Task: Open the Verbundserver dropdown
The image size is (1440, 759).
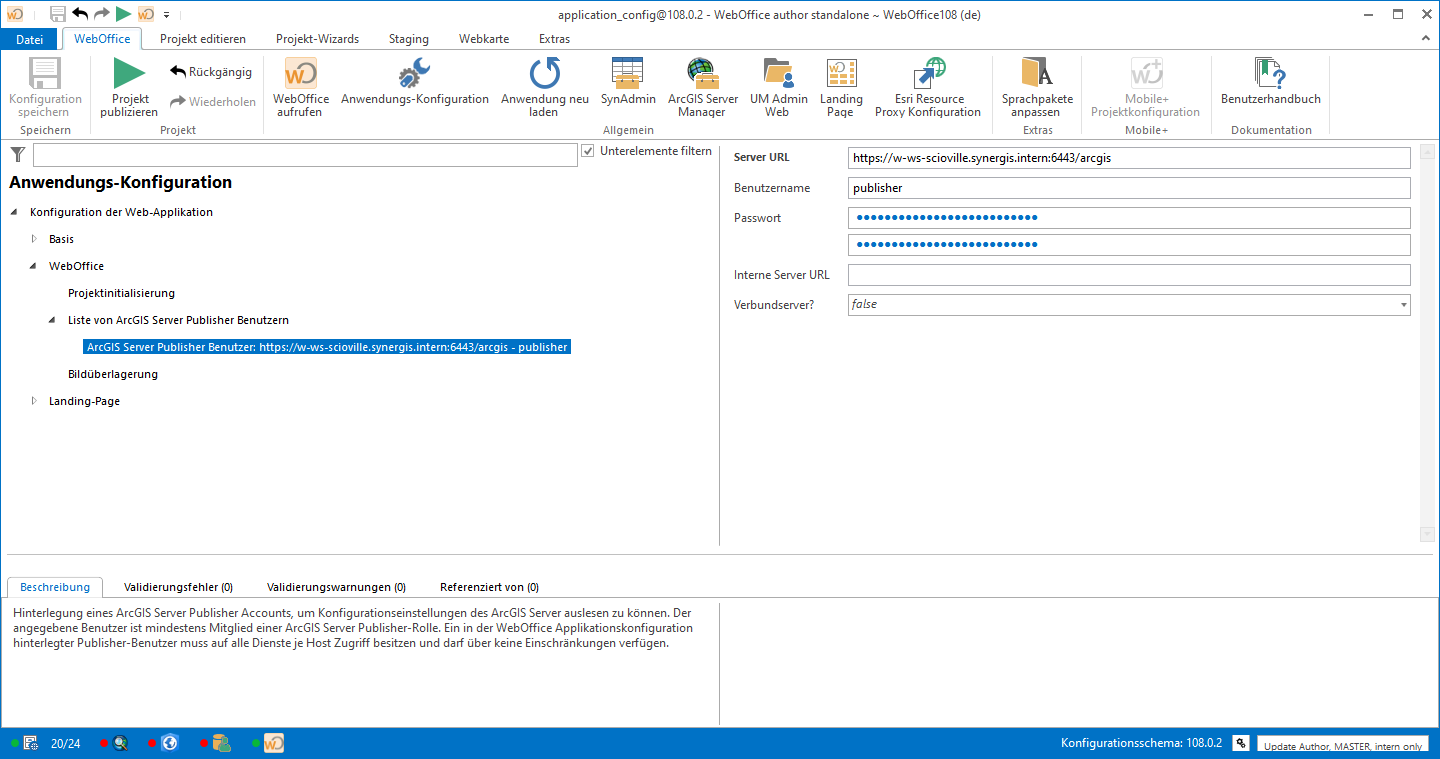Action: click(1403, 304)
